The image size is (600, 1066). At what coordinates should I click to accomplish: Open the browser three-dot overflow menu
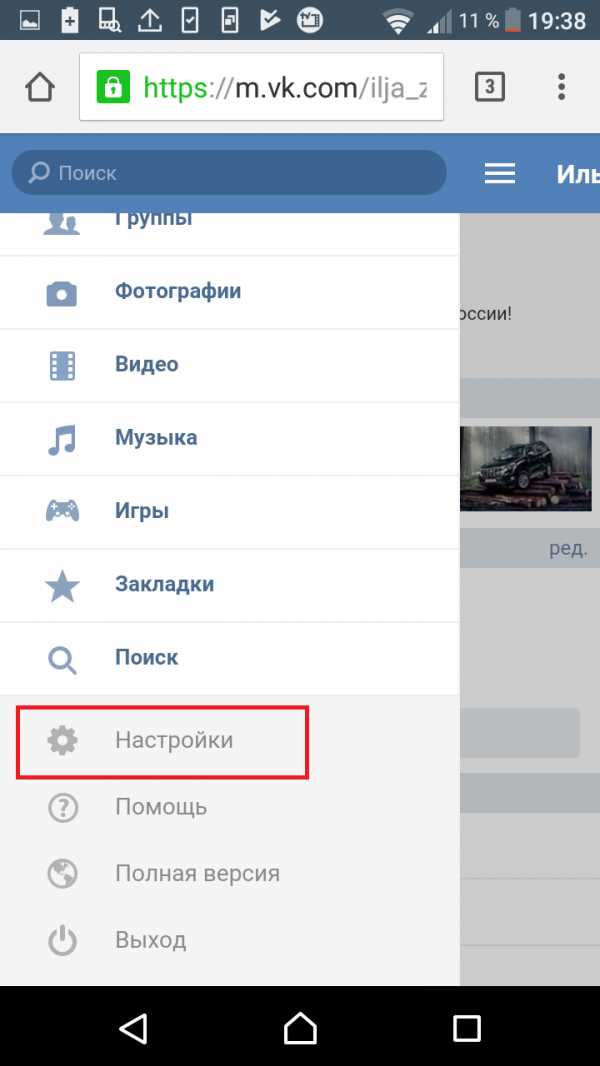pyautogui.click(x=561, y=87)
